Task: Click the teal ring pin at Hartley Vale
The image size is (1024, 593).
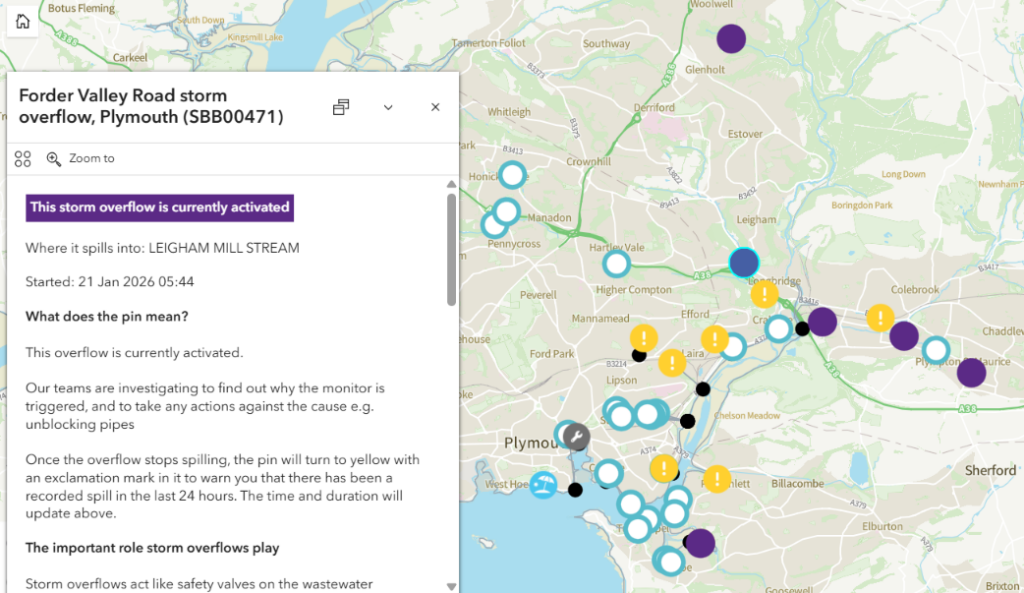Action: point(617,264)
